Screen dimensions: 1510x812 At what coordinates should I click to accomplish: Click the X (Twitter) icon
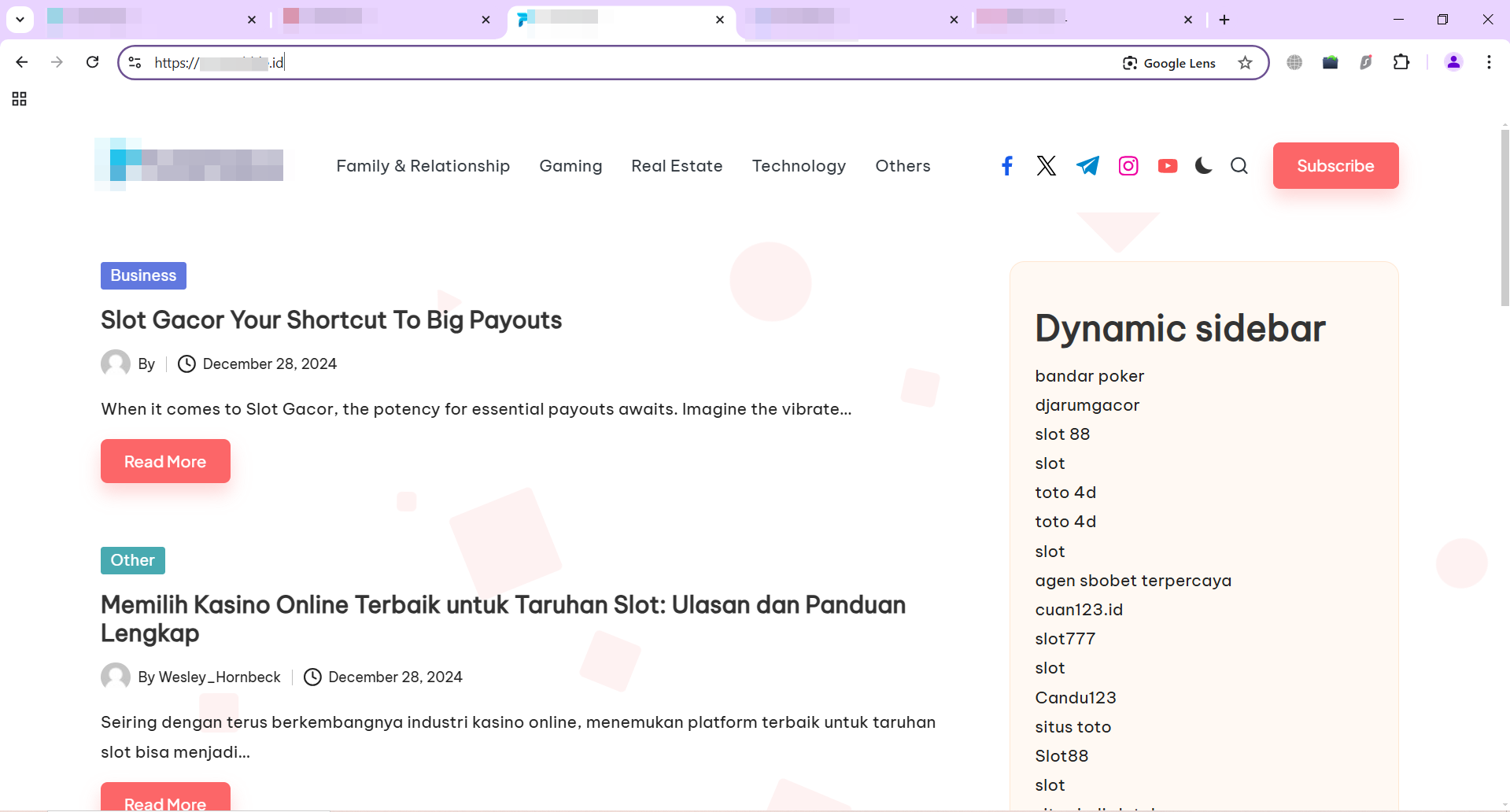(1046, 166)
